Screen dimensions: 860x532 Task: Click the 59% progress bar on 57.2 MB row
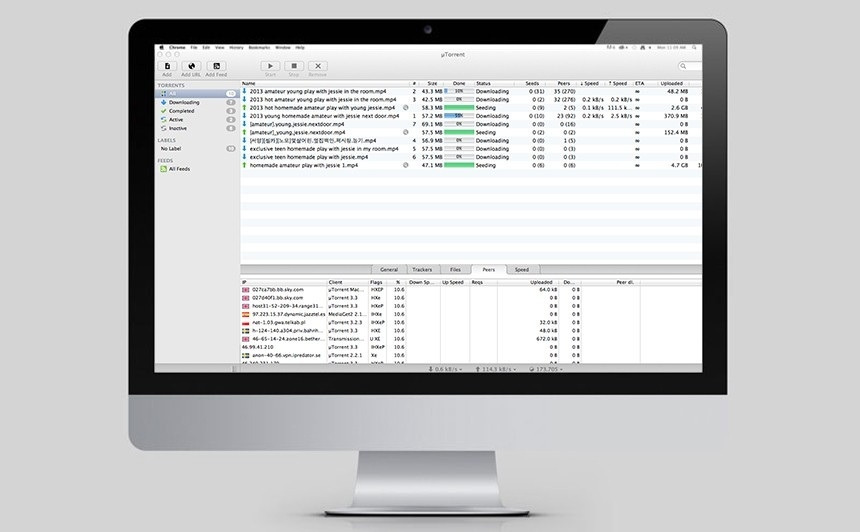(x=459, y=116)
